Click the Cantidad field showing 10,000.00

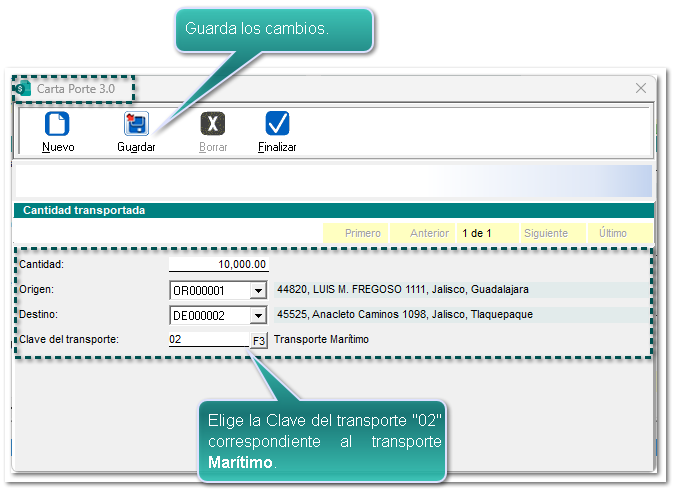219,264
